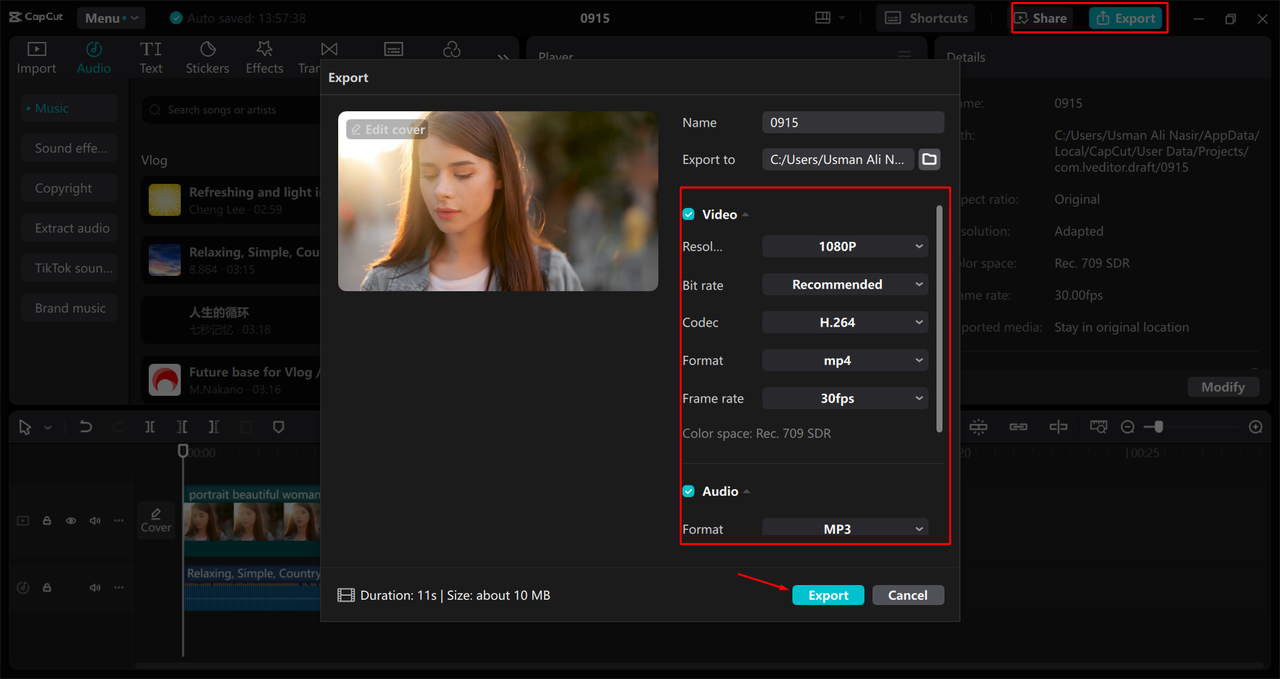Open audio track more options
The height and width of the screenshot is (679, 1280).
click(x=119, y=588)
